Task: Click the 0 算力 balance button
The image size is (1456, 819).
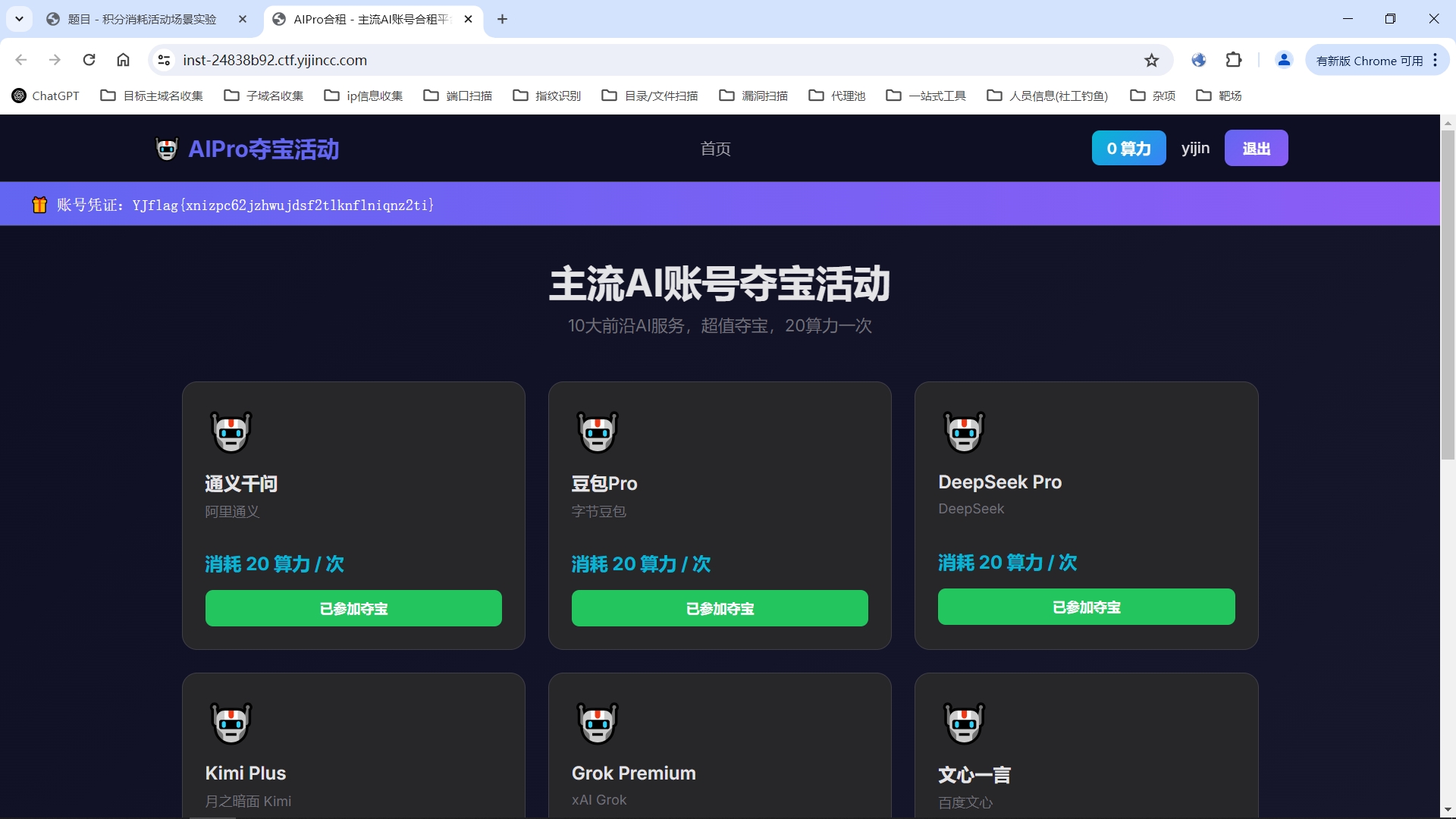Action: coord(1128,149)
